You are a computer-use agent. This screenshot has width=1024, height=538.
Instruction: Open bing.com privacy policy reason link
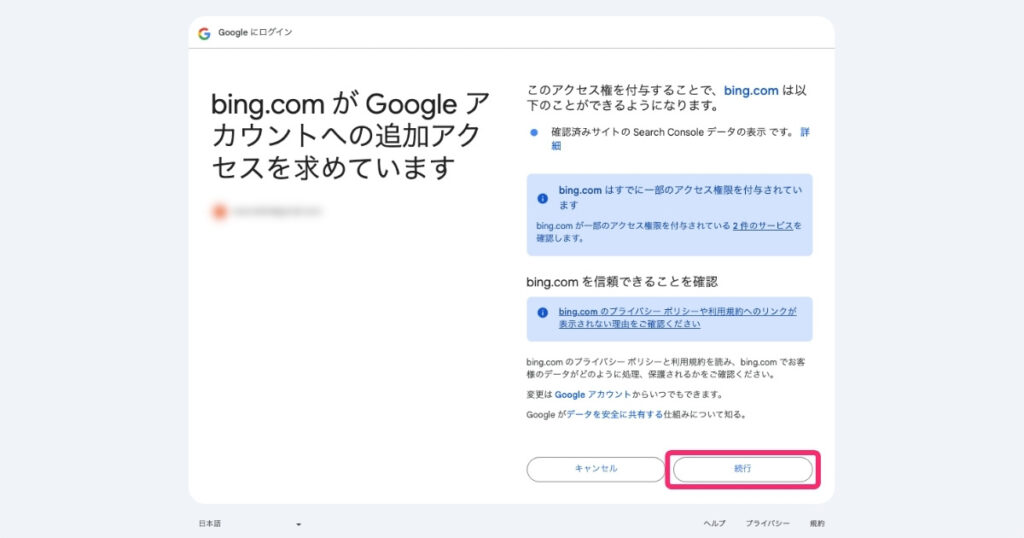pos(677,318)
